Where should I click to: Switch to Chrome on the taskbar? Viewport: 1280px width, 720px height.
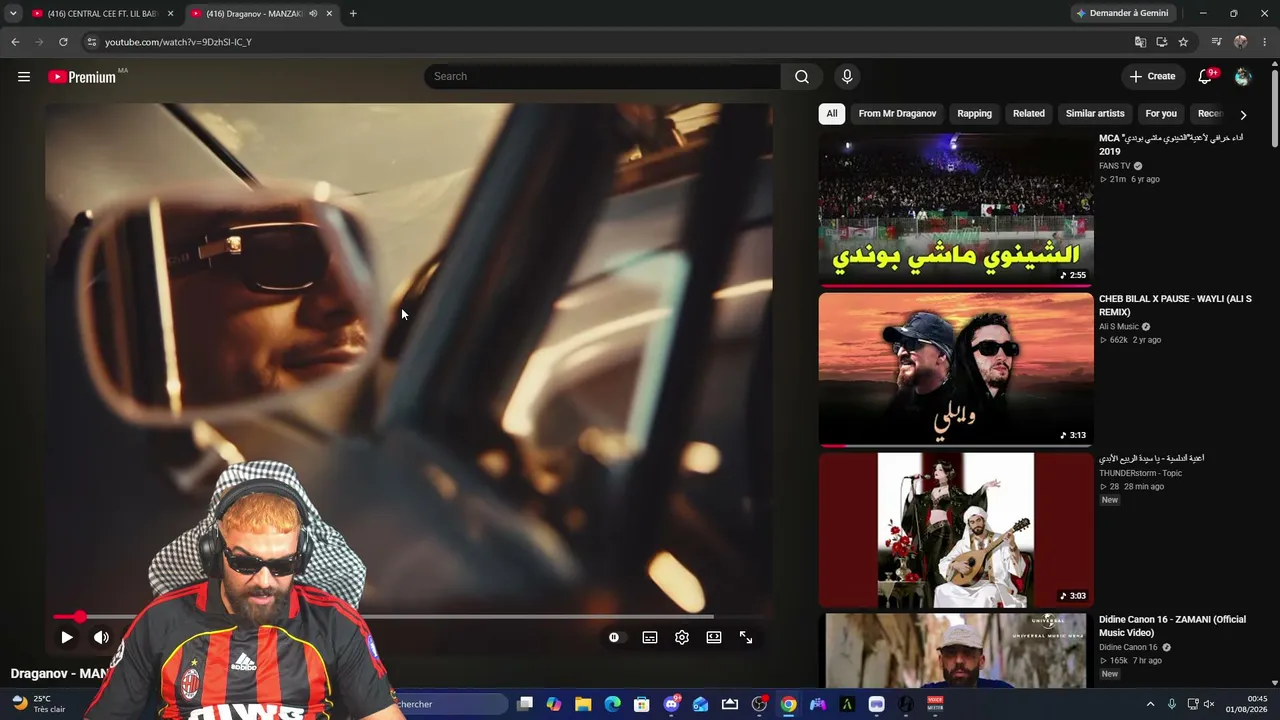[789, 704]
